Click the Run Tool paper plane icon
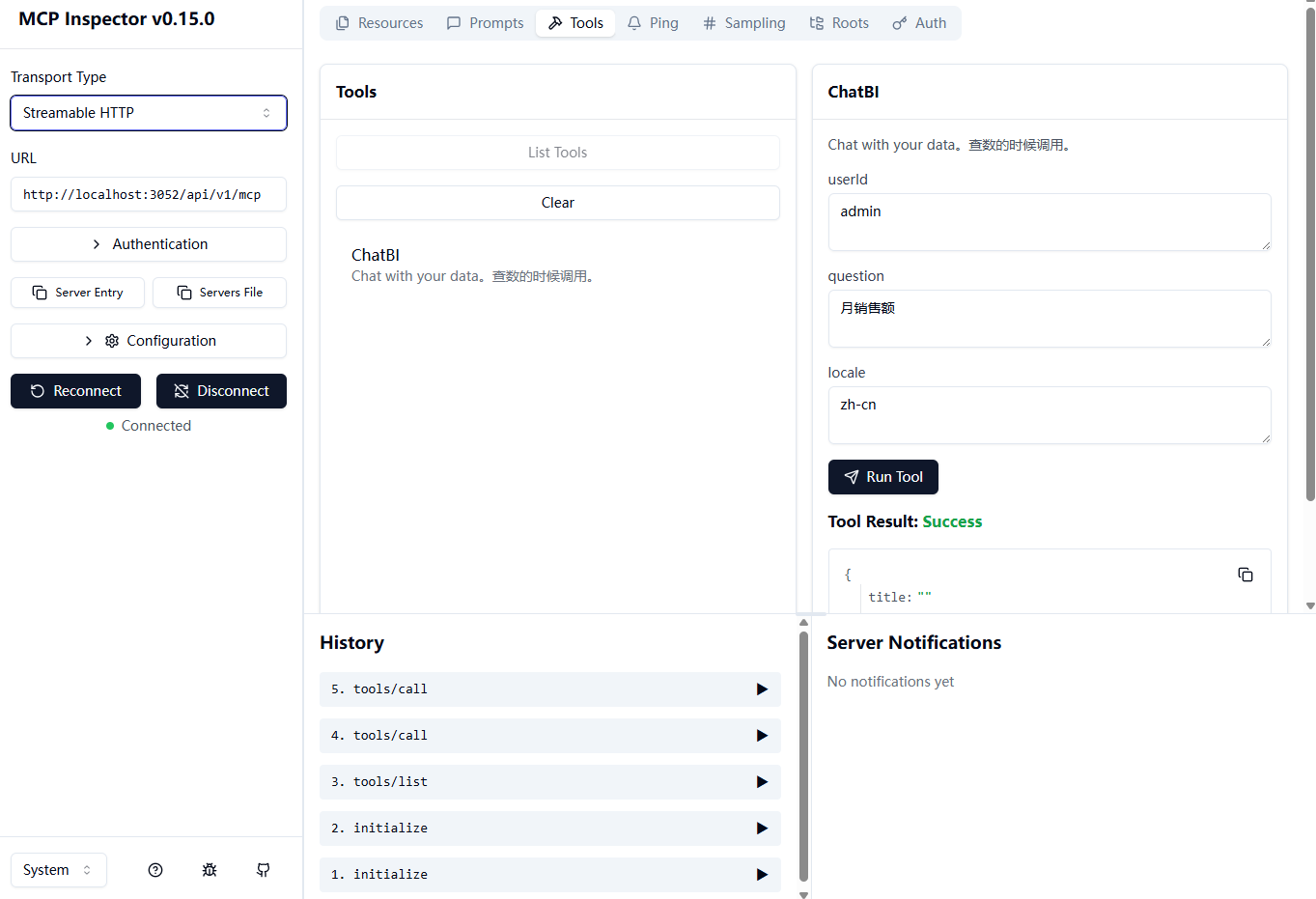 coord(852,477)
